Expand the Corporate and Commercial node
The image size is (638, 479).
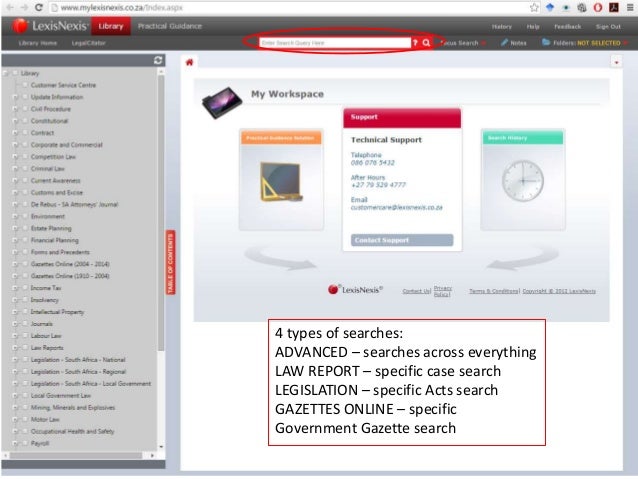(x=15, y=145)
